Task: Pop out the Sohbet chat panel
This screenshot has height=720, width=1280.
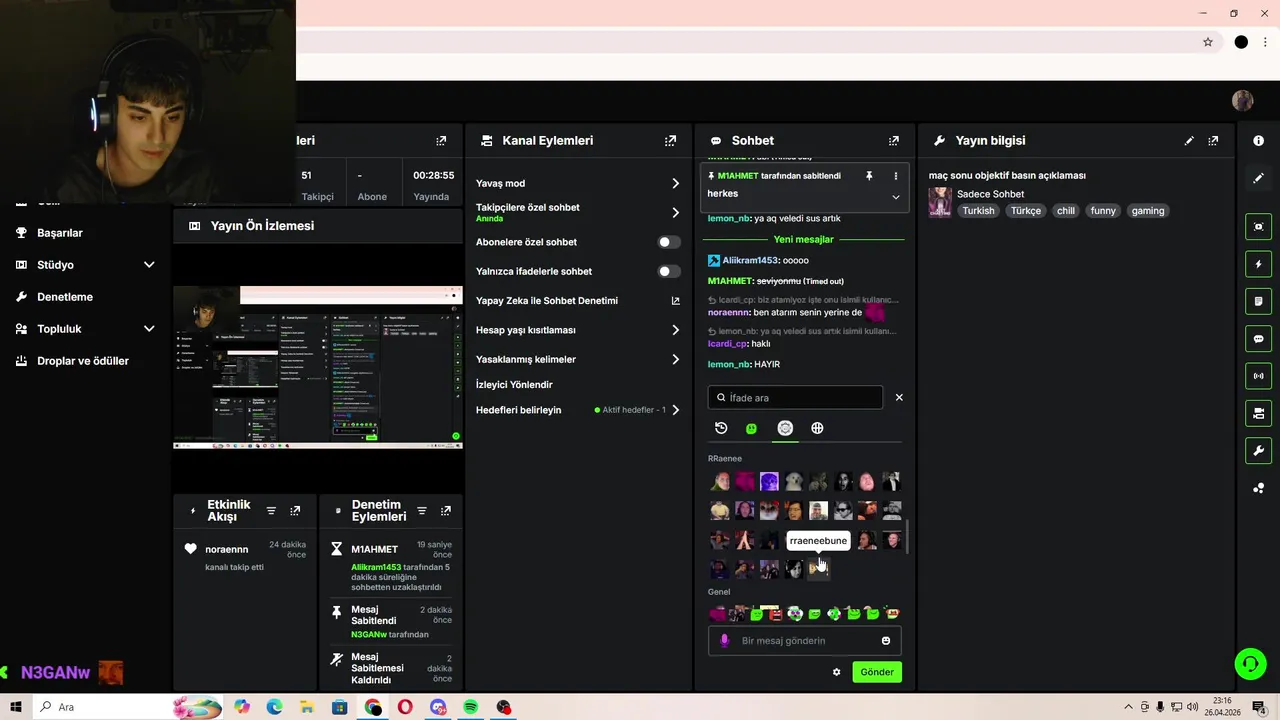Action: point(894,141)
